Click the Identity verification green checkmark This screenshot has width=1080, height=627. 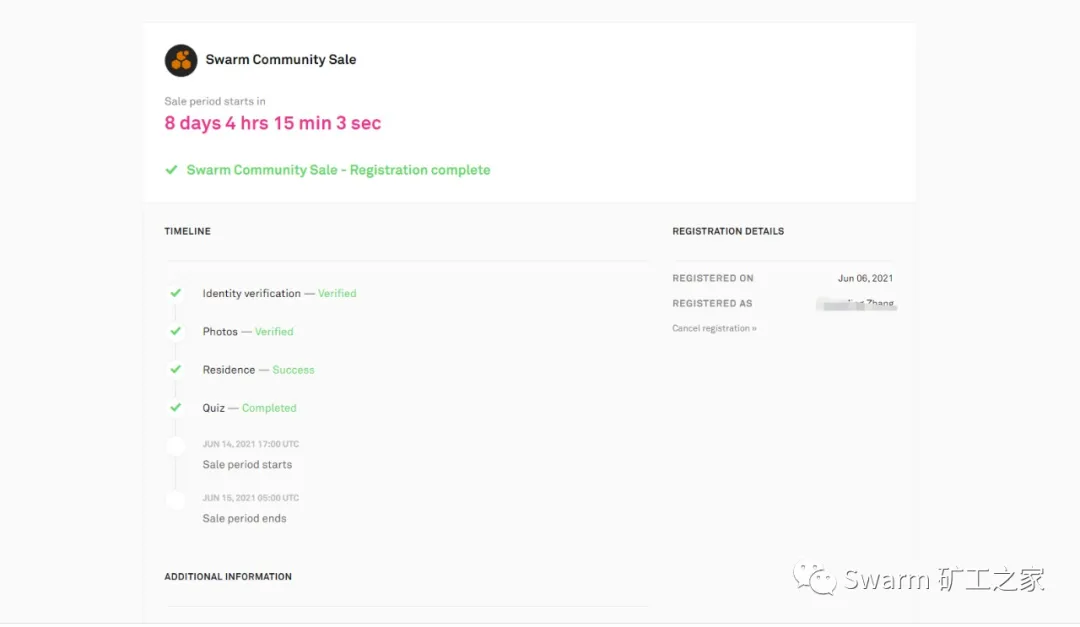click(x=176, y=293)
